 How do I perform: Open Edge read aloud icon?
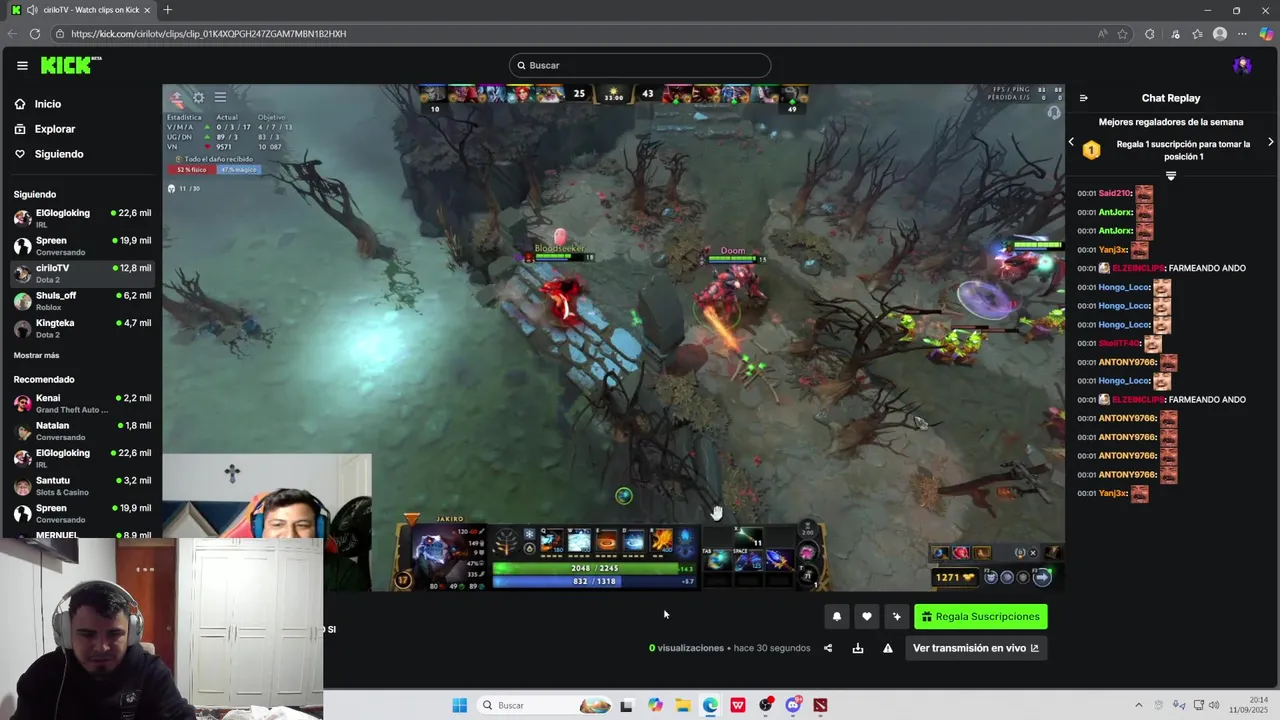tap(1102, 34)
